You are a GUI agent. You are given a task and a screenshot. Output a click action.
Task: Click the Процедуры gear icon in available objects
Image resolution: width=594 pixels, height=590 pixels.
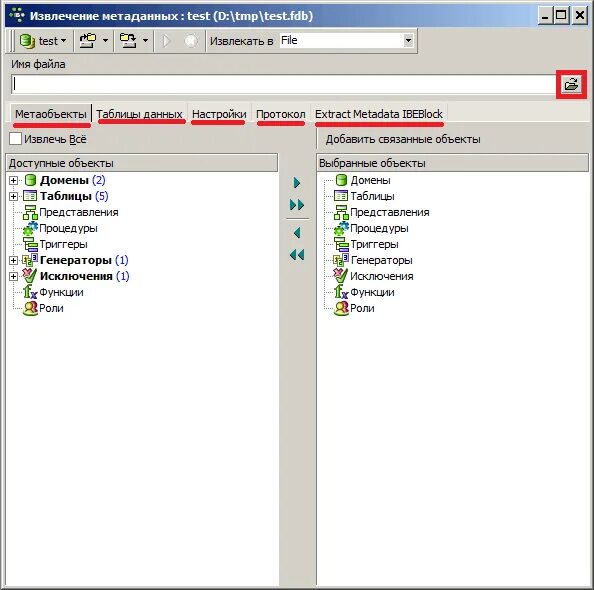(30, 228)
